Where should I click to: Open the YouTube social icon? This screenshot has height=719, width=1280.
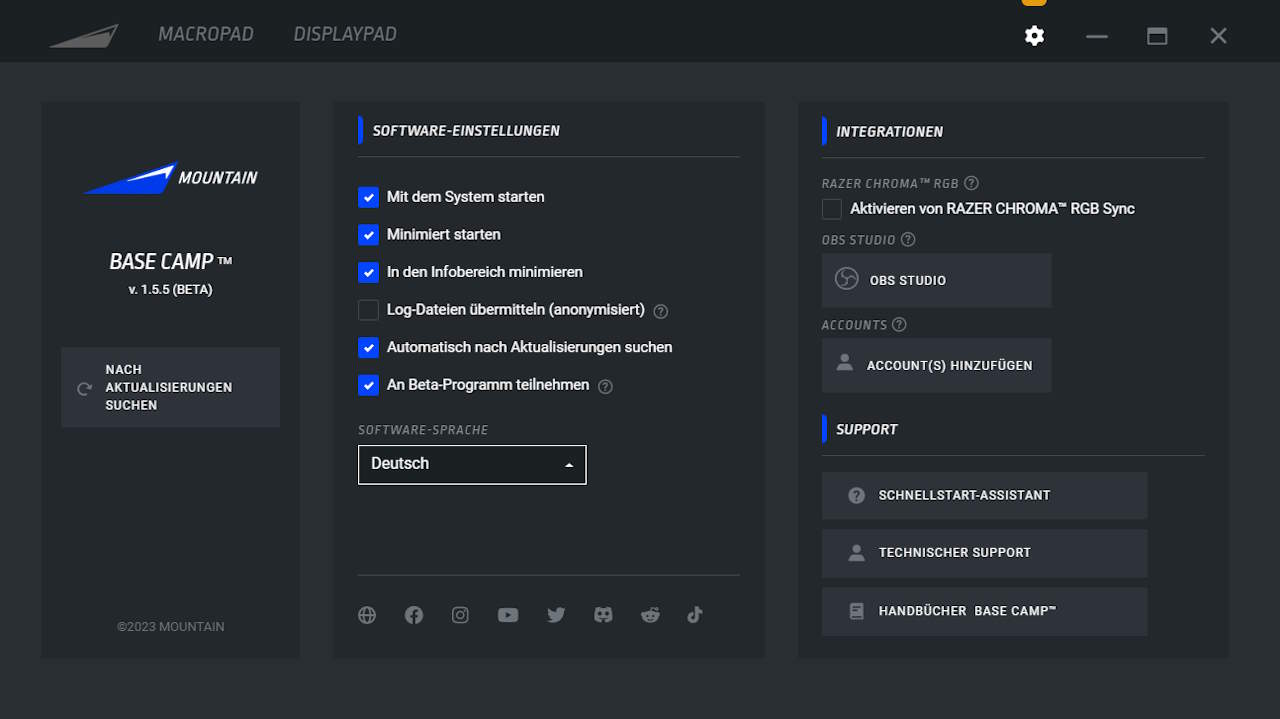coord(508,615)
